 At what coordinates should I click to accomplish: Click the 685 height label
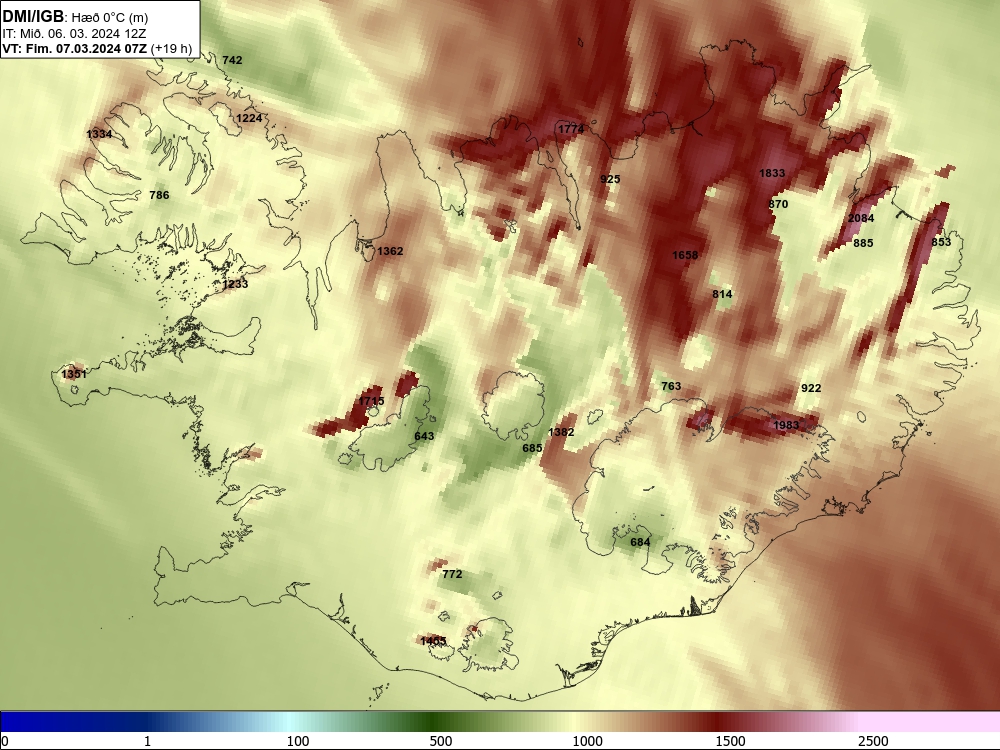pyautogui.click(x=533, y=448)
